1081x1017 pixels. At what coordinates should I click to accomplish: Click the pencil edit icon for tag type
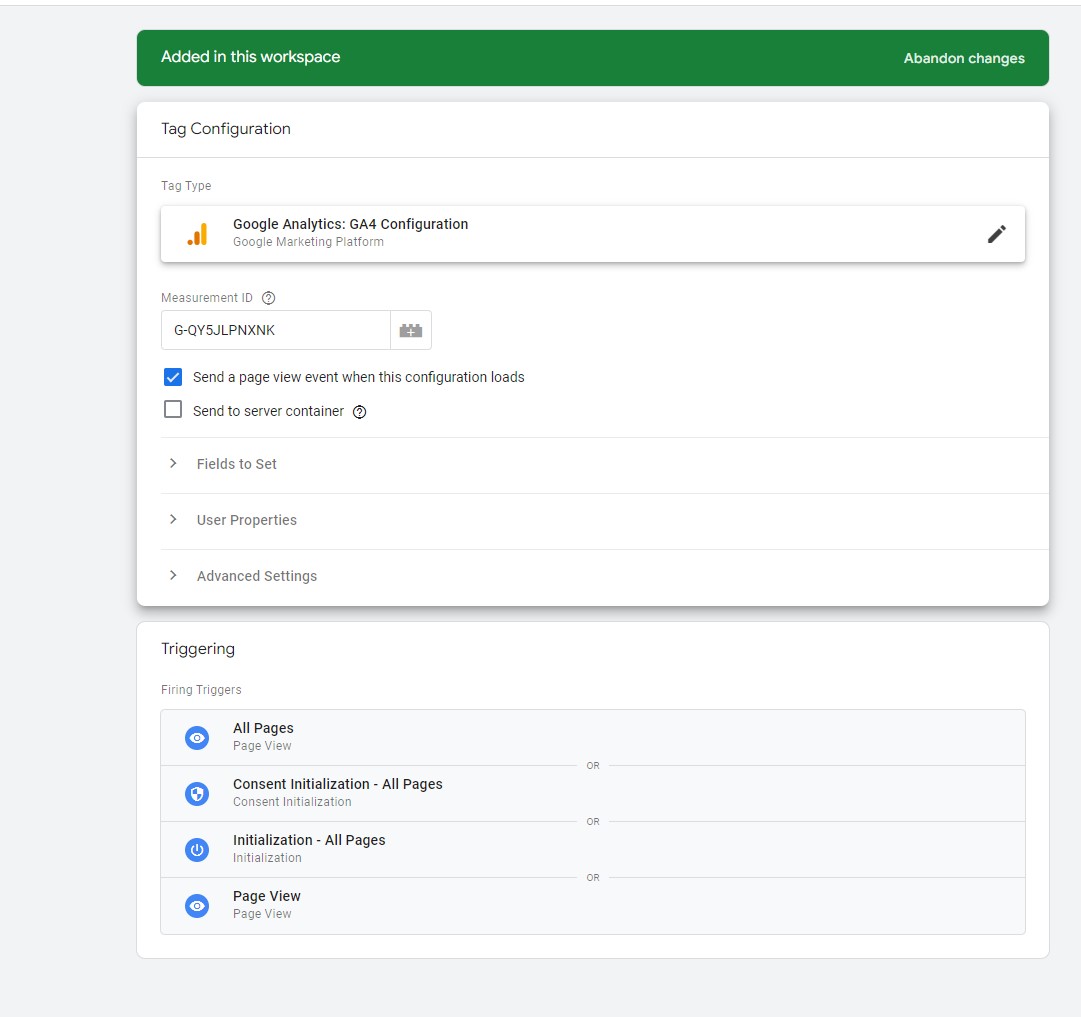(996, 234)
